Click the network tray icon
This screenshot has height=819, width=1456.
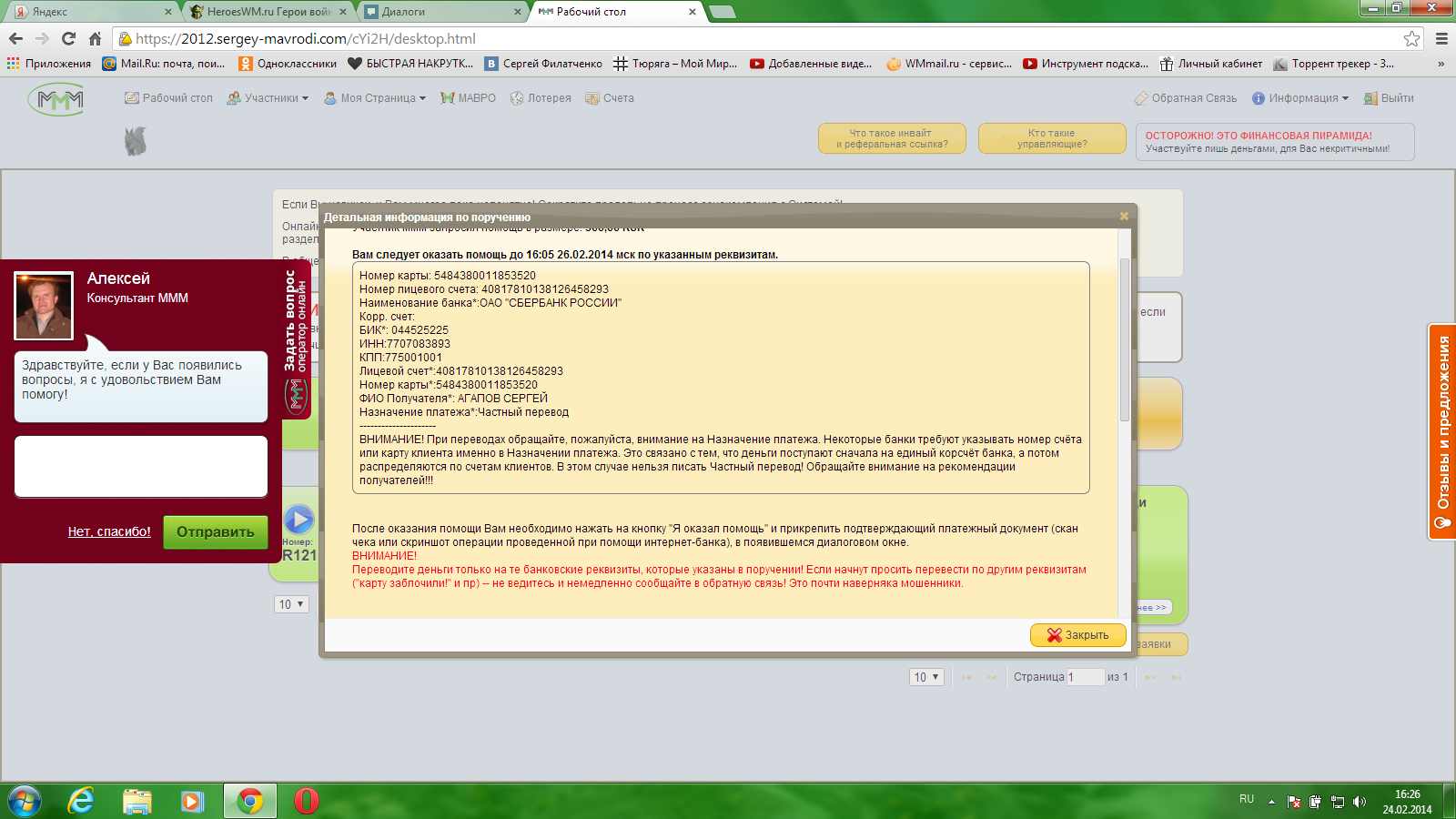coord(1338,802)
